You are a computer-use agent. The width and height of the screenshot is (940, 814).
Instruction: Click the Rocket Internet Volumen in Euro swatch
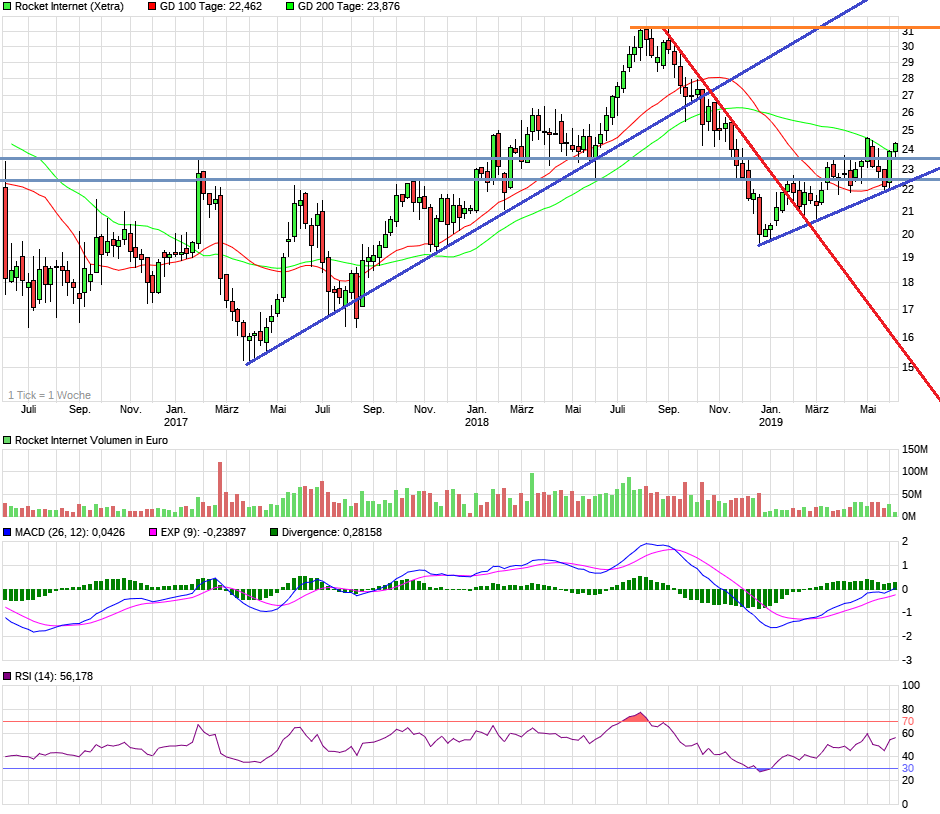8,439
